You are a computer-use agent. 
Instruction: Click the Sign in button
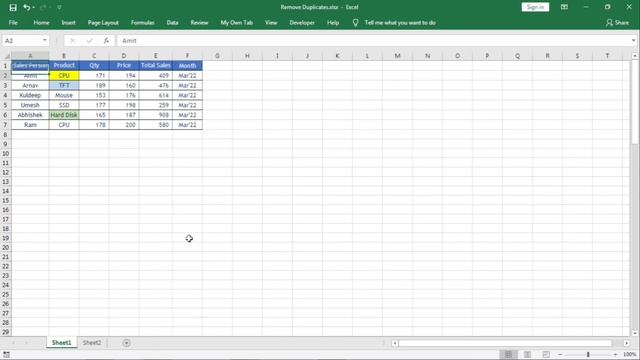535,7
